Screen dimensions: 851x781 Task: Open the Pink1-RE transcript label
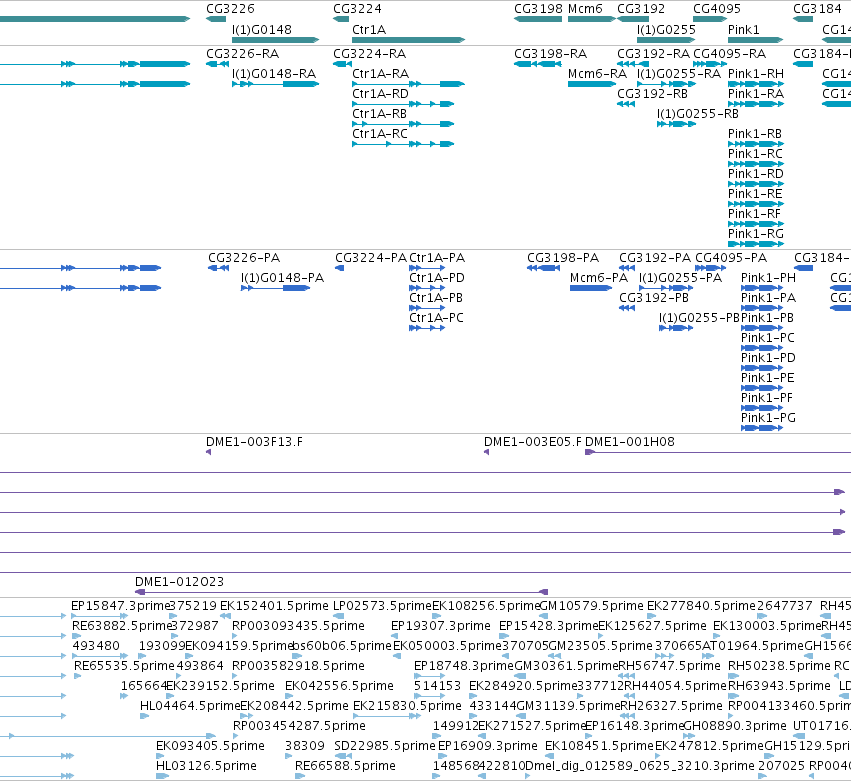pyautogui.click(x=755, y=194)
